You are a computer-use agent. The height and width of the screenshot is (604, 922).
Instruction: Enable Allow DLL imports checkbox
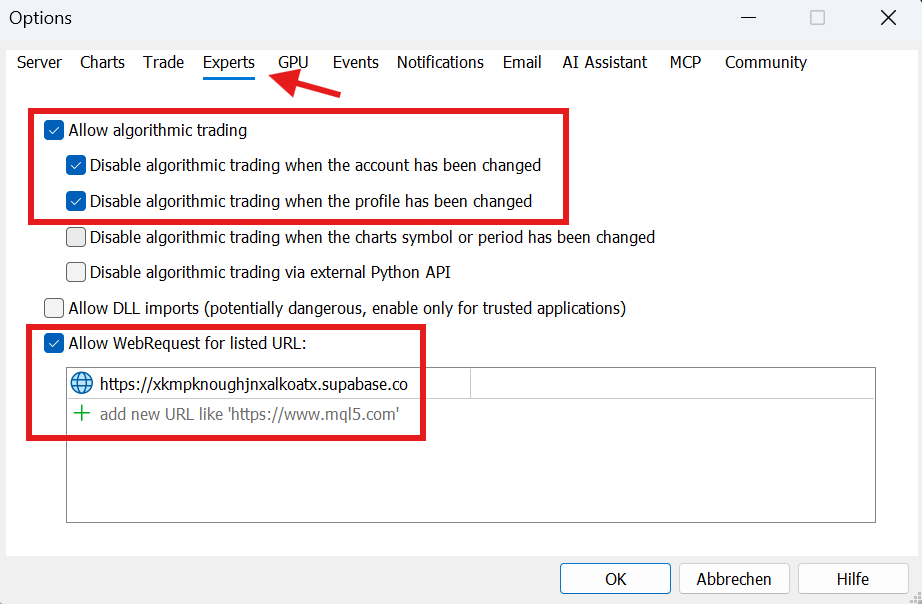coord(54,308)
